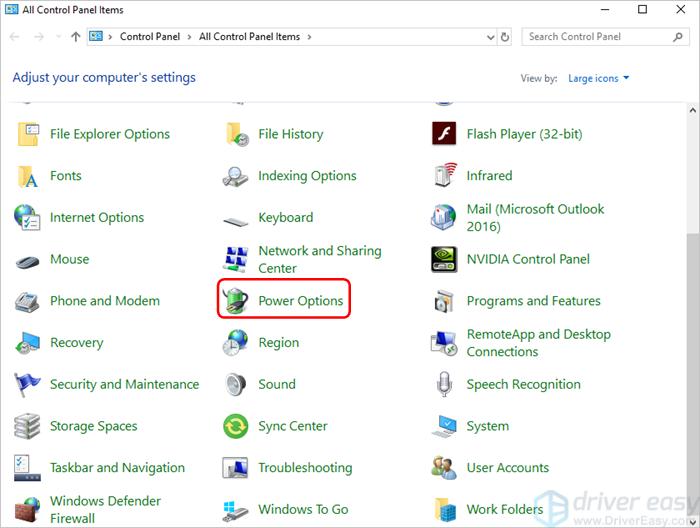Go back with the back arrow
This screenshot has height=528, width=700.
pyautogui.click(x=15, y=37)
